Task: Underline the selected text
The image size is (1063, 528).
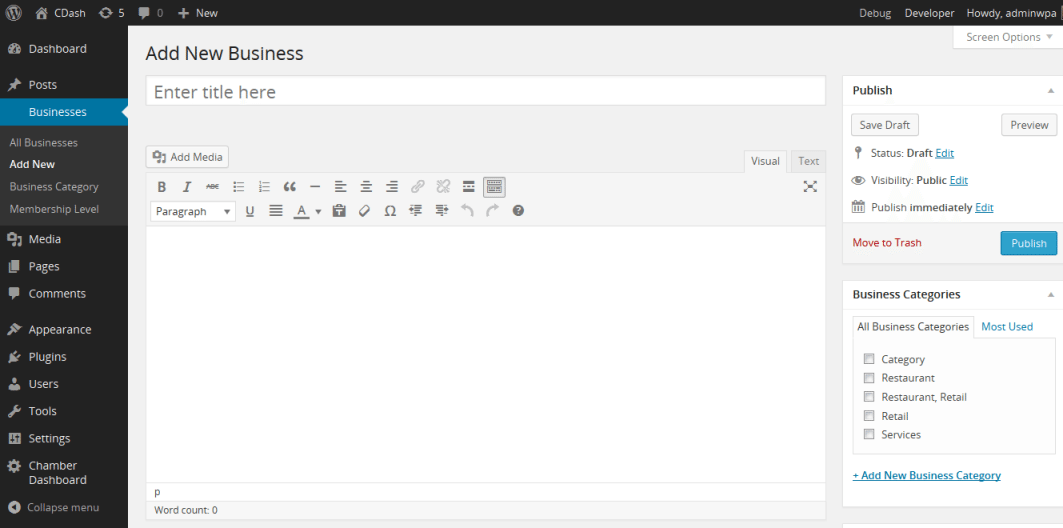Action: pos(249,211)
